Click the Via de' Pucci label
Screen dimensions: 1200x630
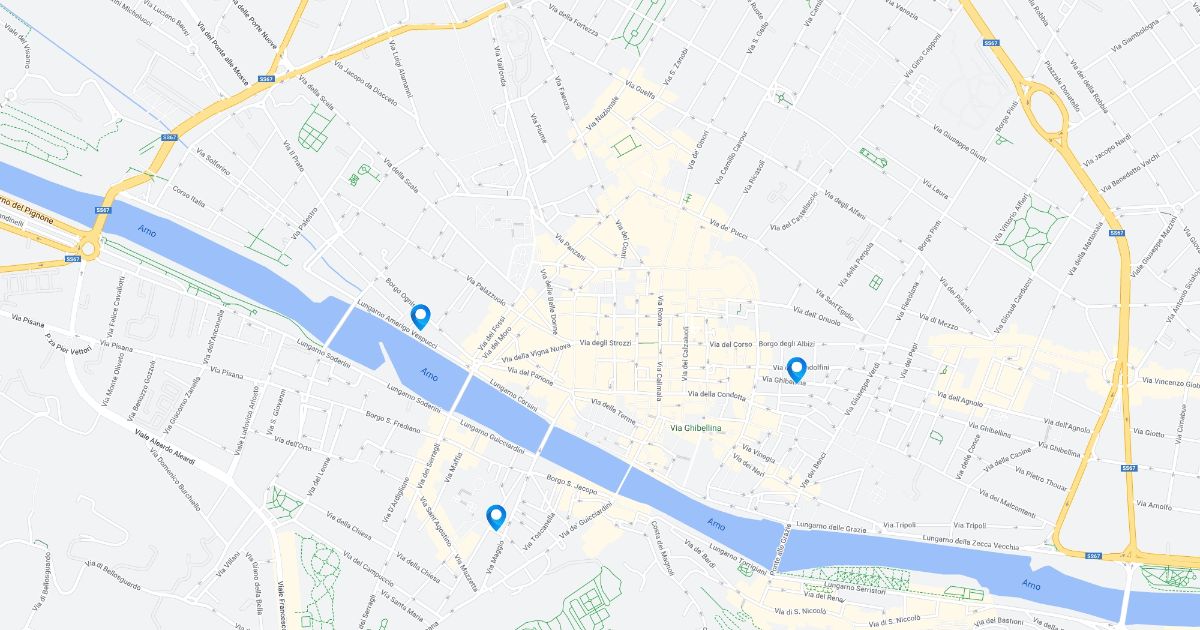tap(728, 229)
